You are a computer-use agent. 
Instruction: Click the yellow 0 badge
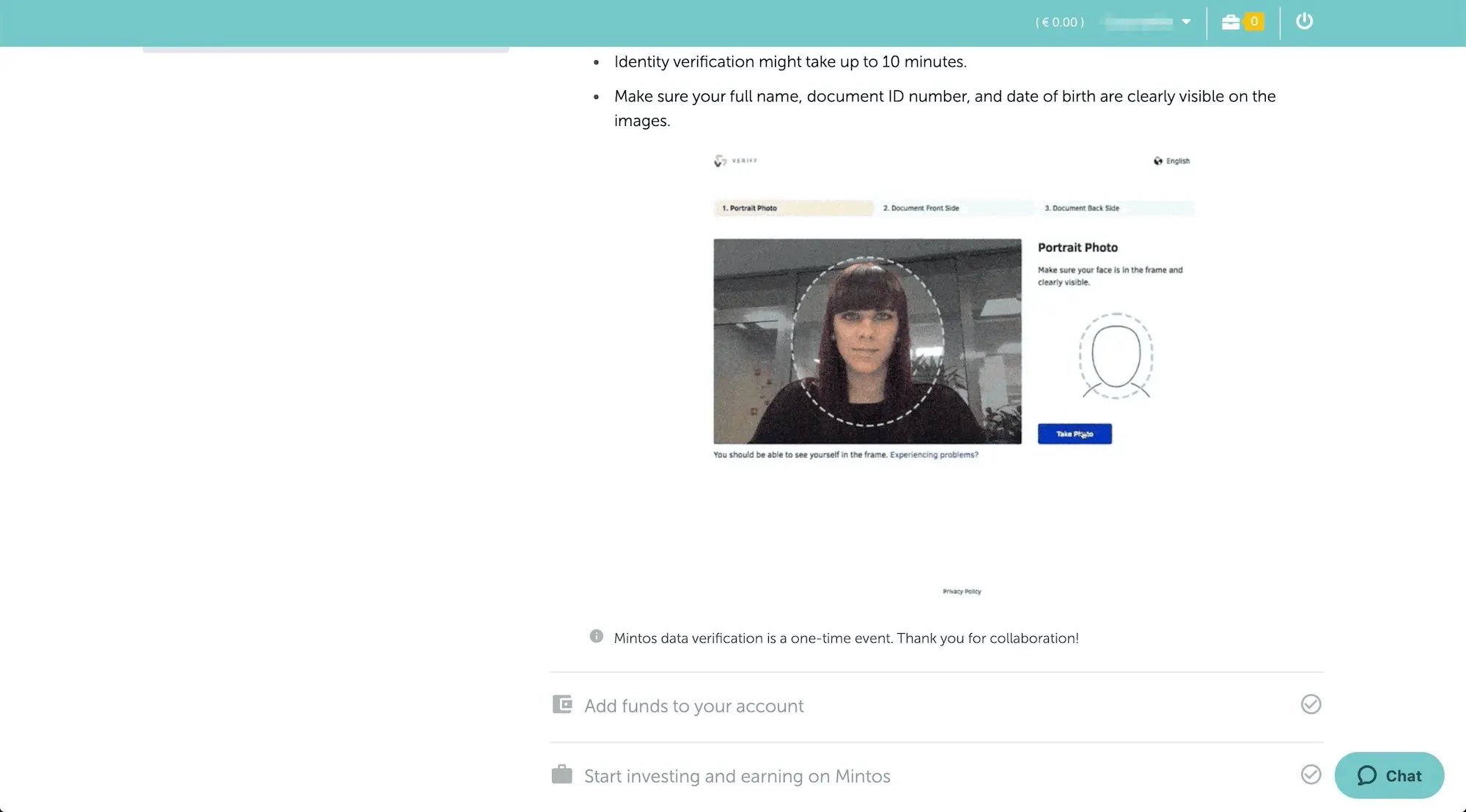(x=1254, y=22)
